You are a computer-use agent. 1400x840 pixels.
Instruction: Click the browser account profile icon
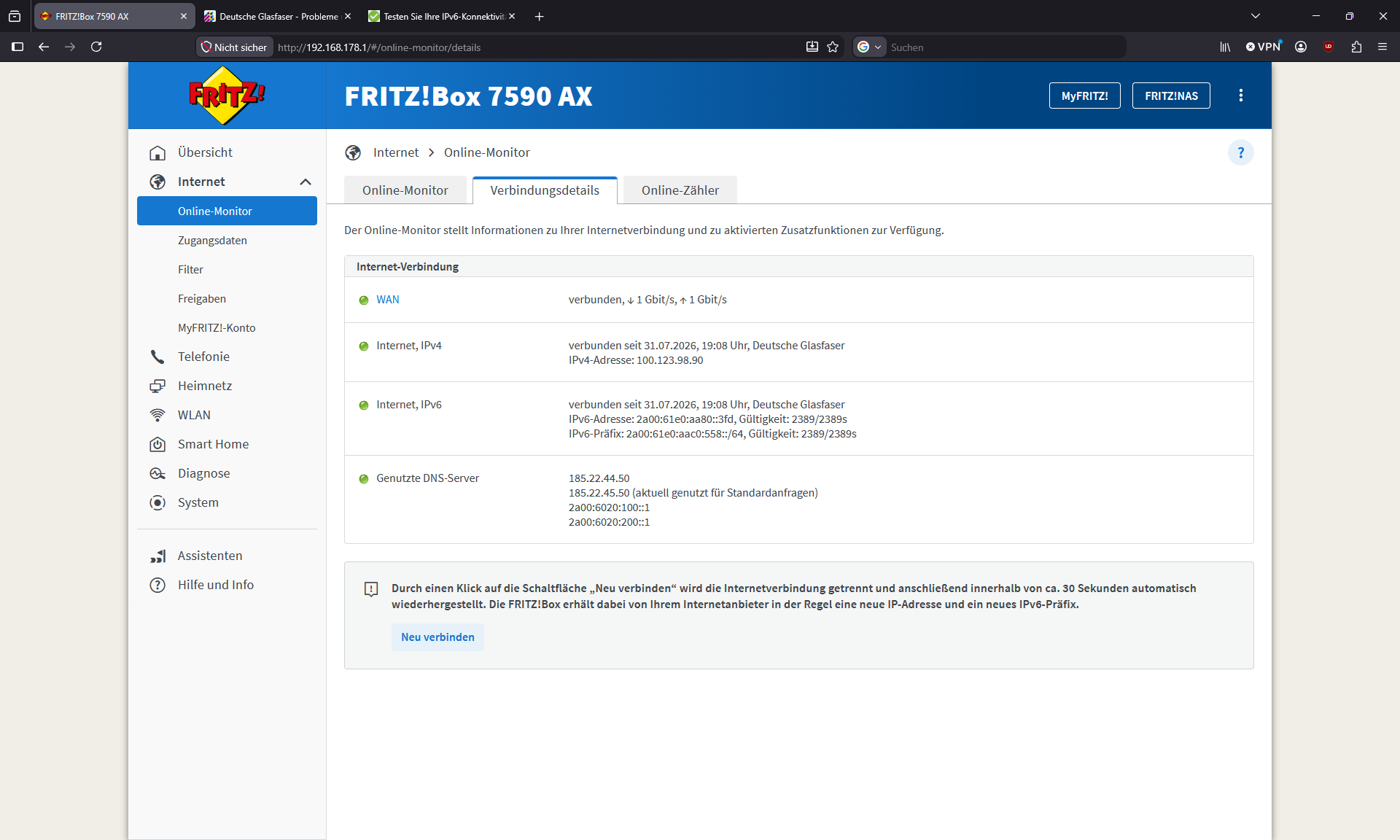pyautogui.click(x=1301, y=47)
